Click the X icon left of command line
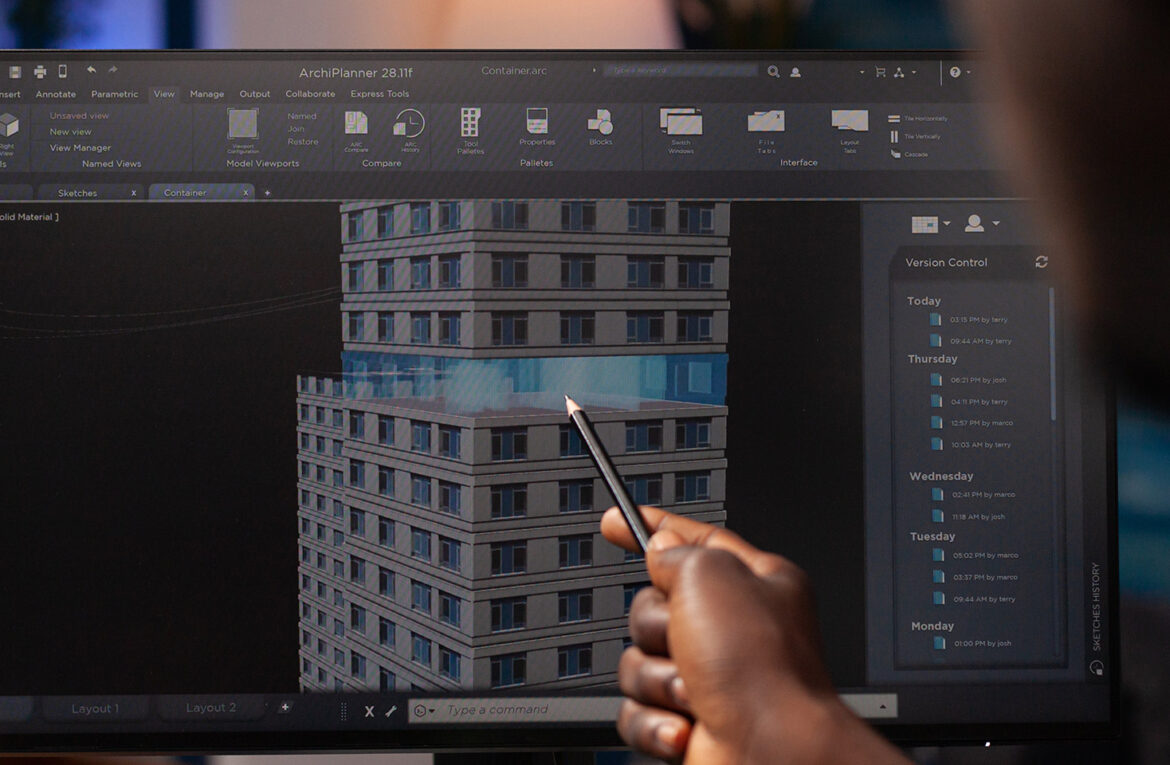The height and width of the screenshot is (765, 1170). pyautogui.click(x=369, y=711)
